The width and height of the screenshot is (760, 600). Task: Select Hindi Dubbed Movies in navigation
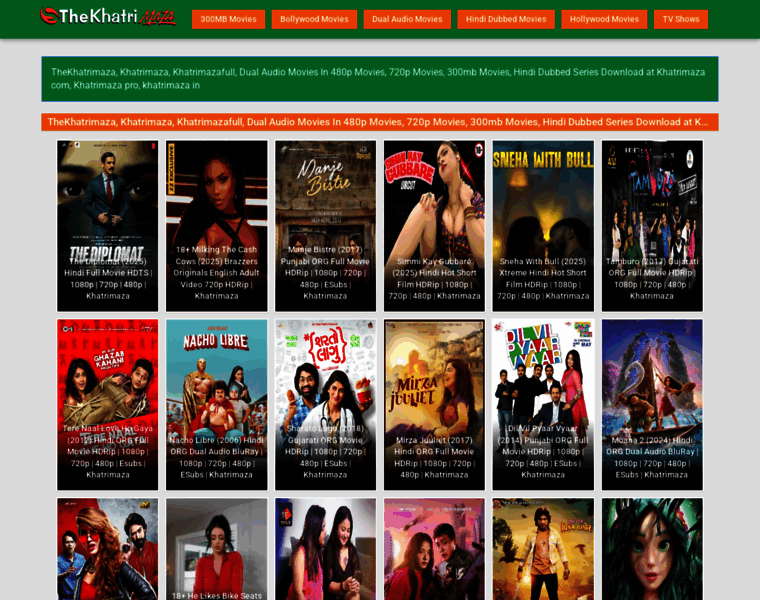(x=506, y=19)
